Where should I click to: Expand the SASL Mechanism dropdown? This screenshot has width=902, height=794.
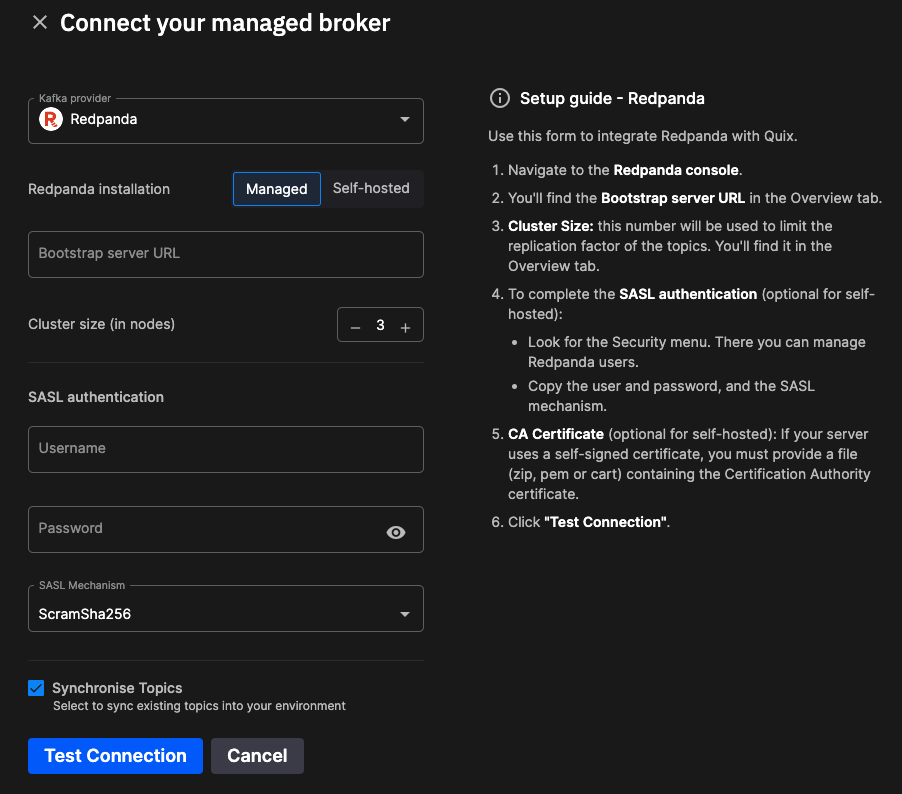(225, 613)
